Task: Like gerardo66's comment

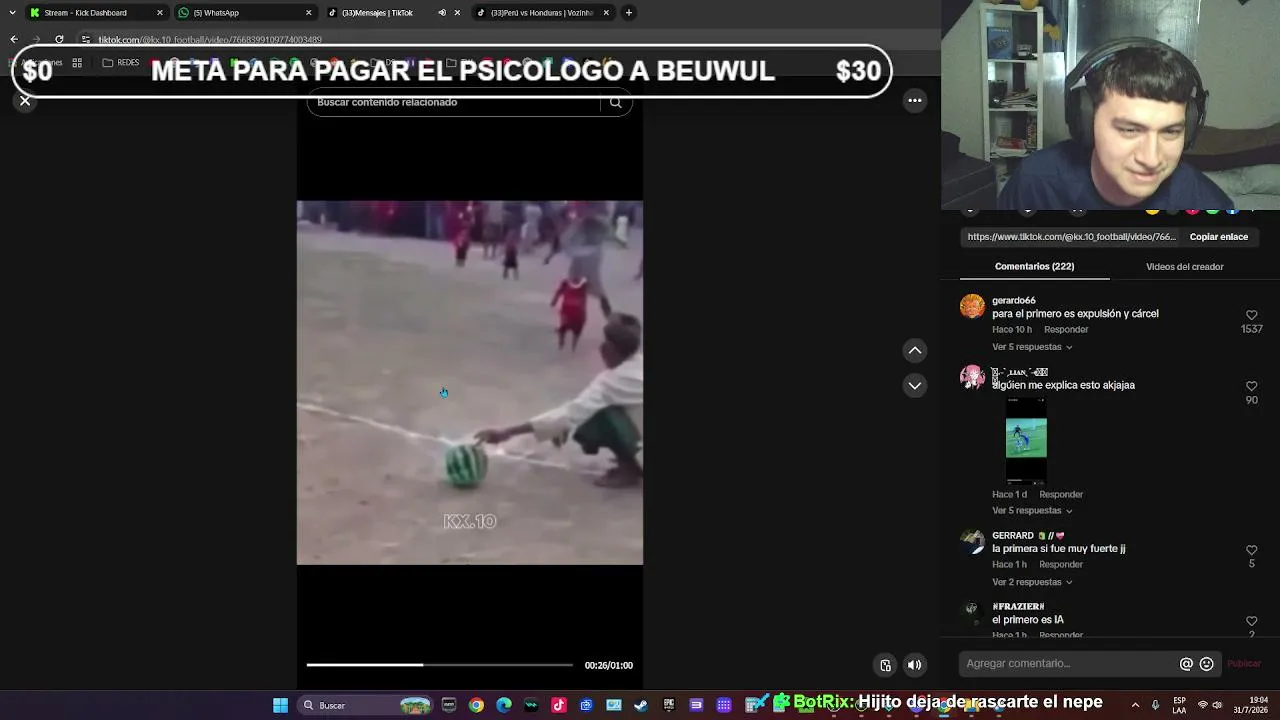Action: click(x=1251, y=315)
